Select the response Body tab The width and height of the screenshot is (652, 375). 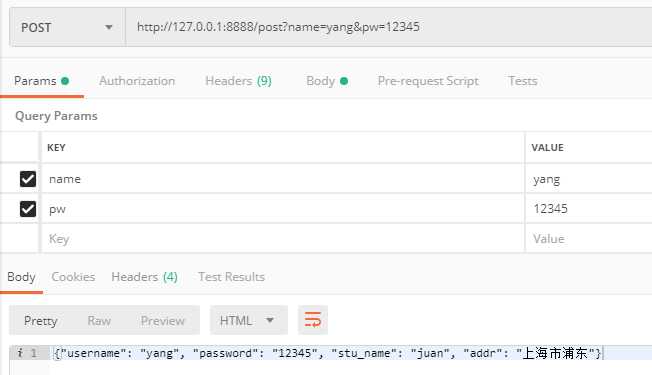click(x=21, y=277)
